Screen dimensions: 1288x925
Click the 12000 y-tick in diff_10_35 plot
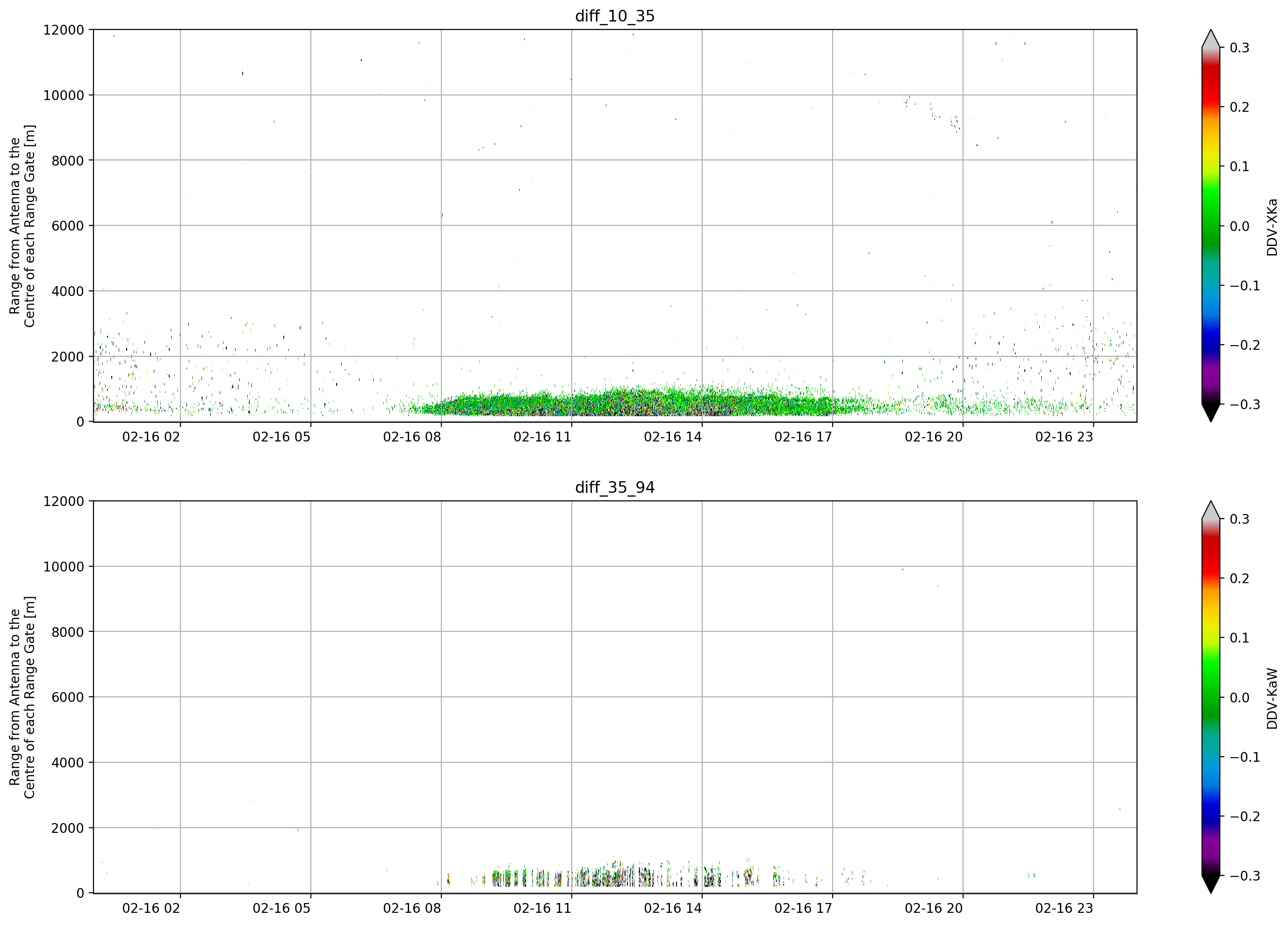coord(64,29)
